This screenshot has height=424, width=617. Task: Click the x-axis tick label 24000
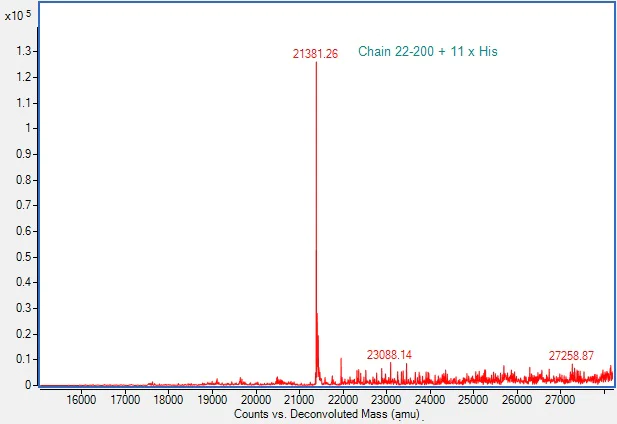[x=429, y=400]
